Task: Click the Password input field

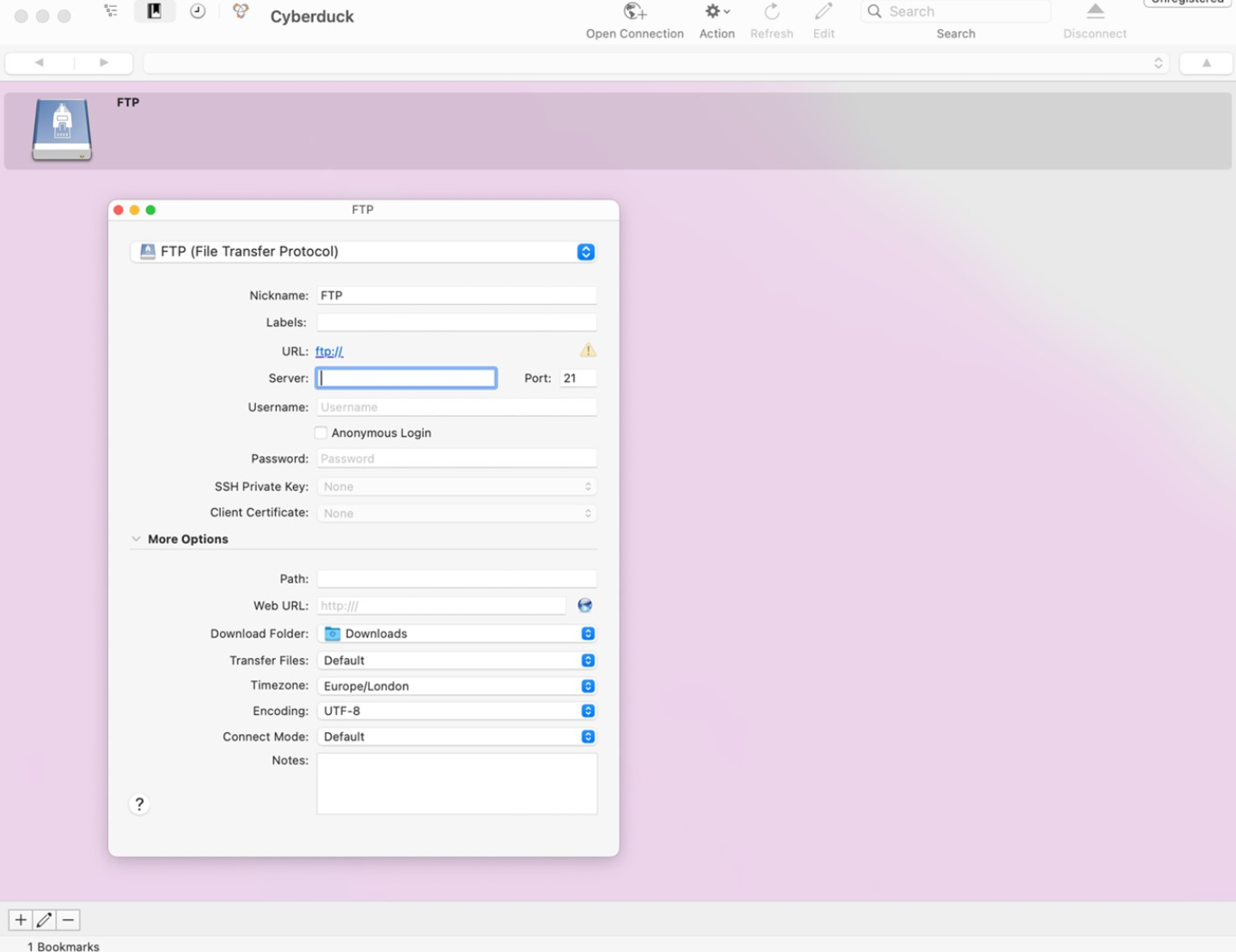Action: (456, 459)
